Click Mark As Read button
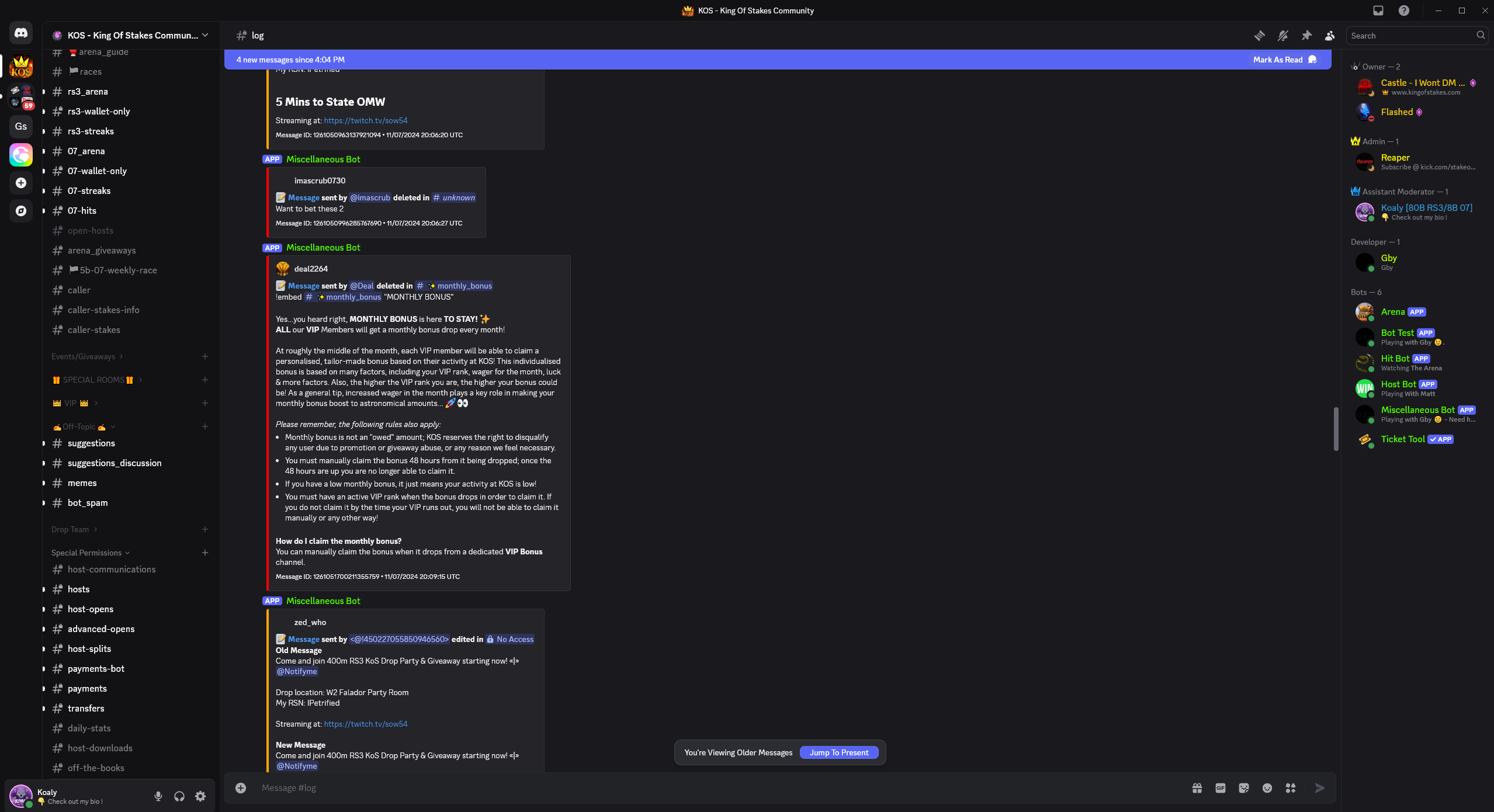The width and height of the screenshot is (1494, 812). point(1285,60)
